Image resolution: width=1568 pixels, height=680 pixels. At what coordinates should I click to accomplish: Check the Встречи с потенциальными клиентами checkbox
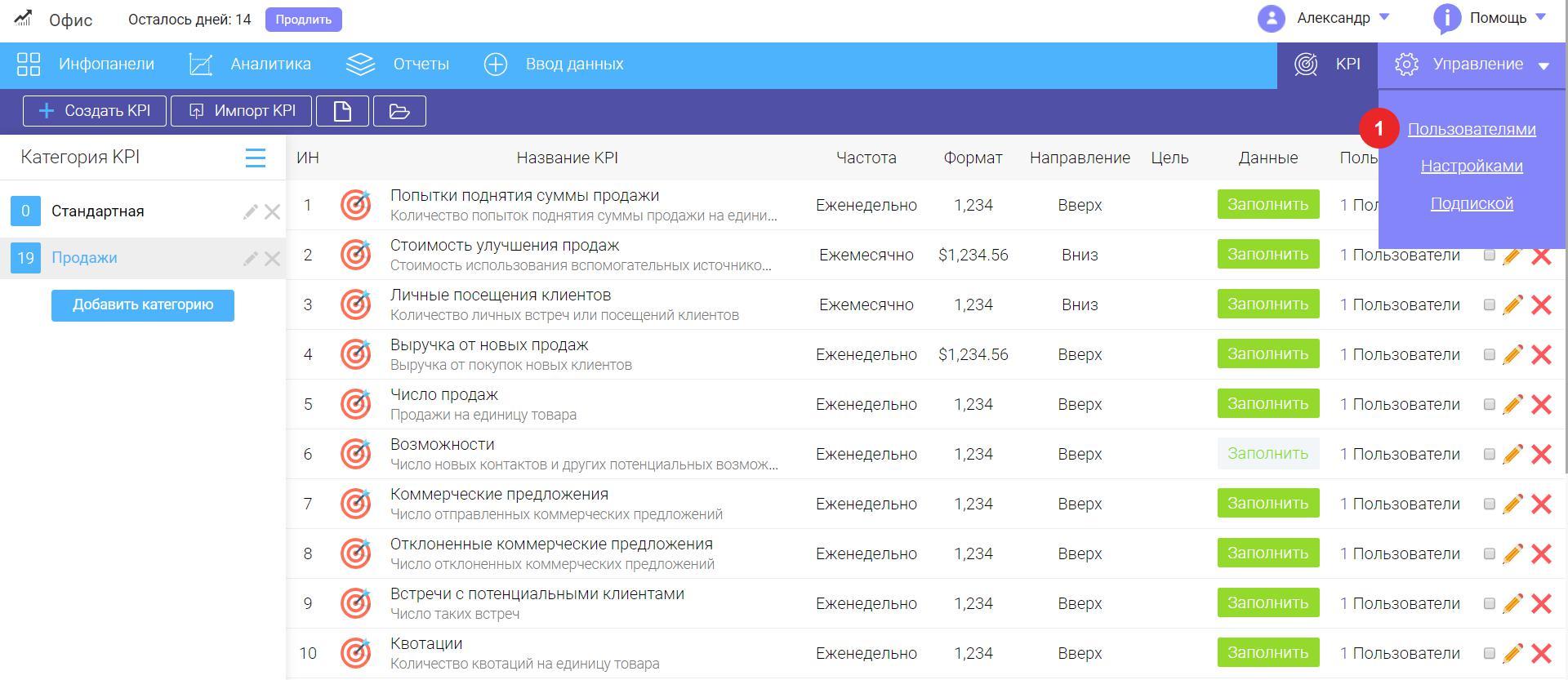tap(1489, 603)
